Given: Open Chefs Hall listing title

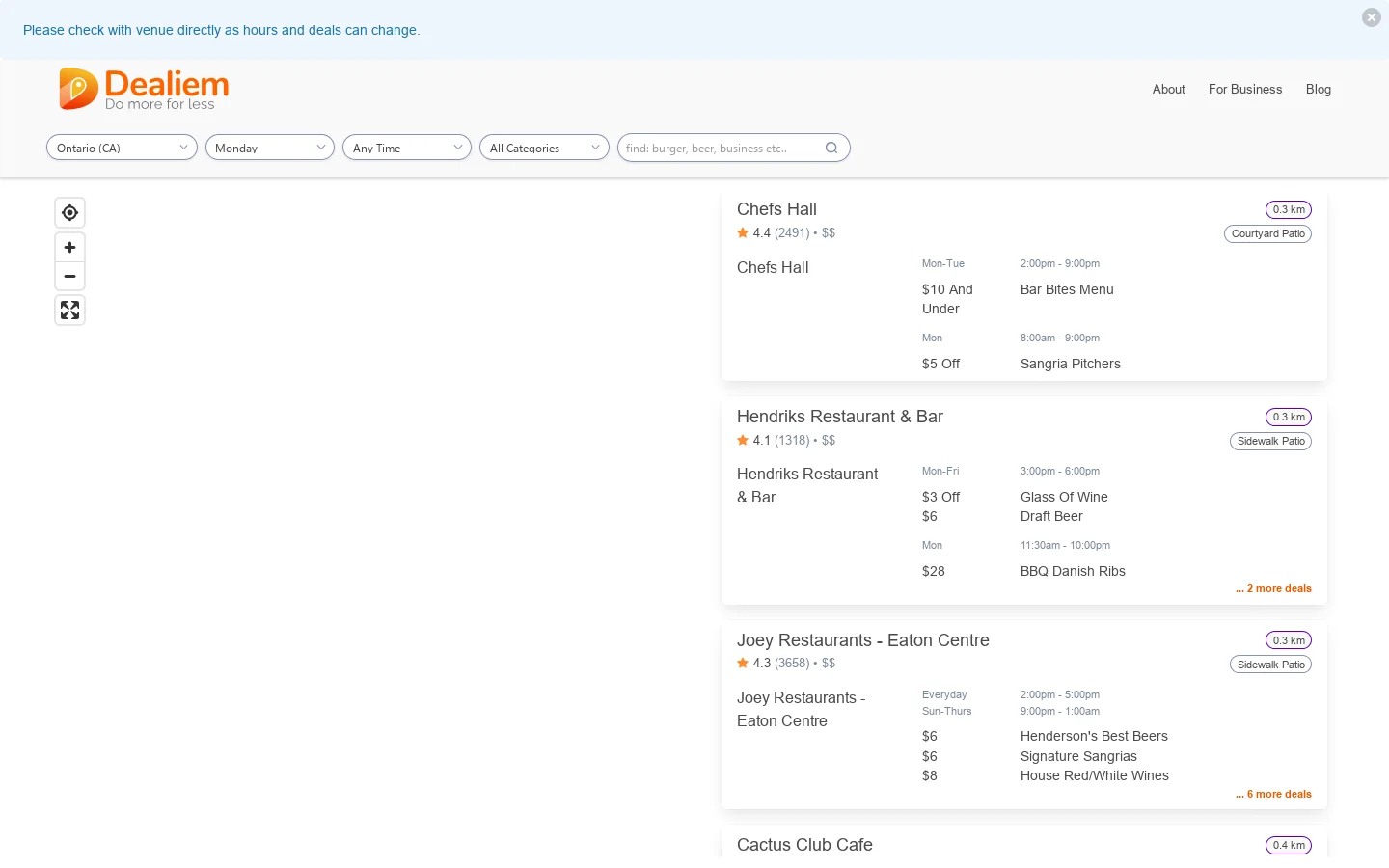Looking at the screenshot, I should (x=776, y=209).
